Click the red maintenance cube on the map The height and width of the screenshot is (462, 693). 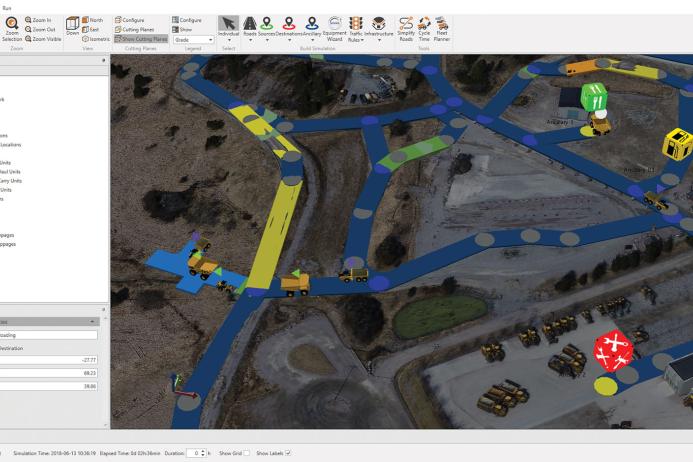(611, 349)
